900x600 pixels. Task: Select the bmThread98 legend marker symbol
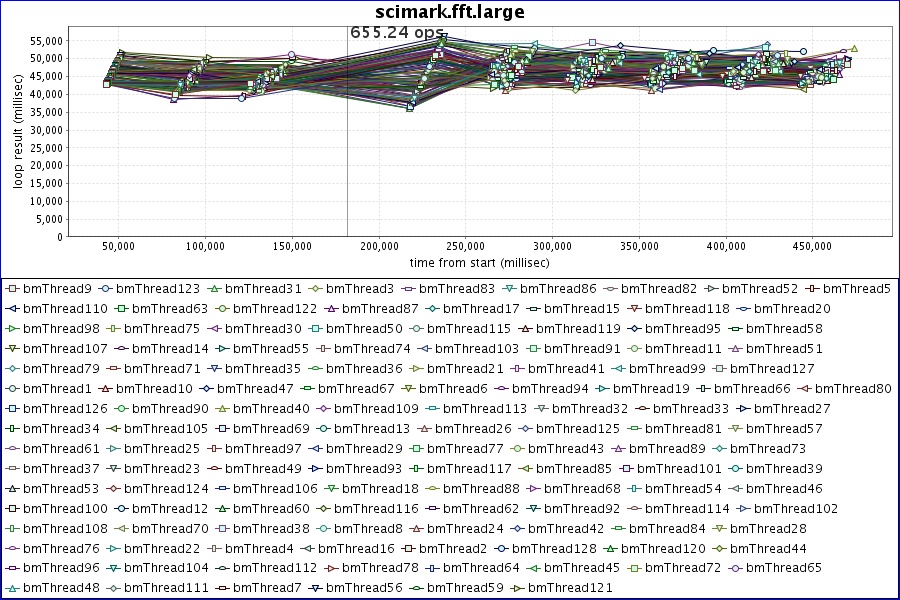pos(12,329)
